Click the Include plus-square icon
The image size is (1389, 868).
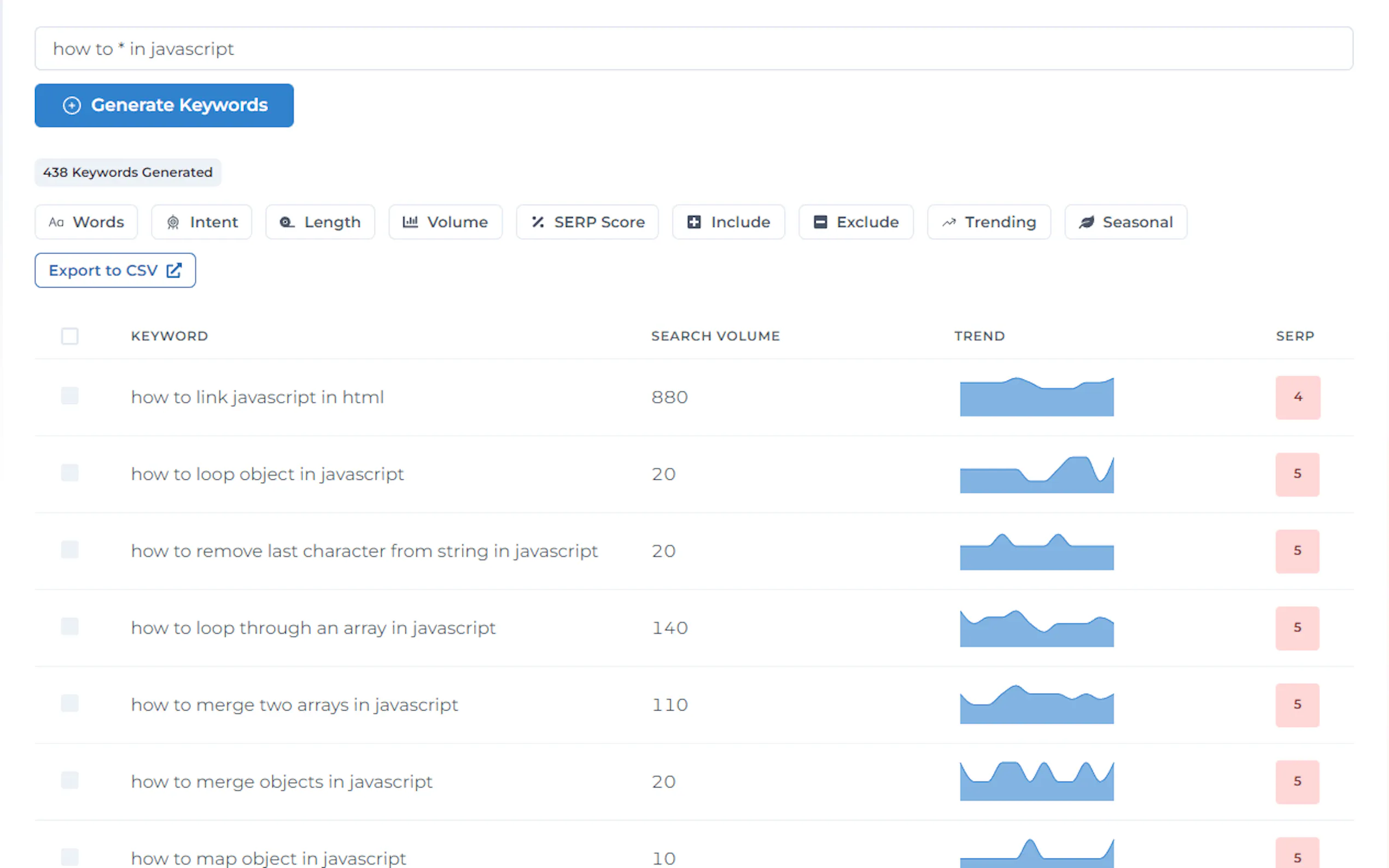coord(693,222)
